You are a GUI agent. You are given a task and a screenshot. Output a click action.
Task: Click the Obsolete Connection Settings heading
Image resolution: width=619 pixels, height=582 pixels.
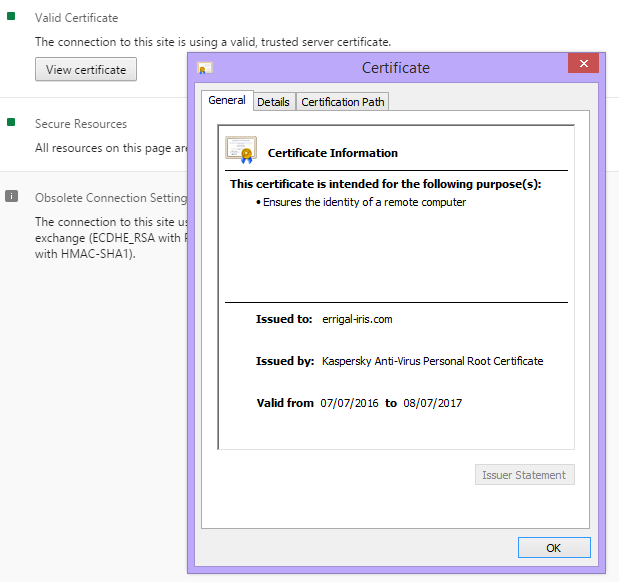(111, 198)
